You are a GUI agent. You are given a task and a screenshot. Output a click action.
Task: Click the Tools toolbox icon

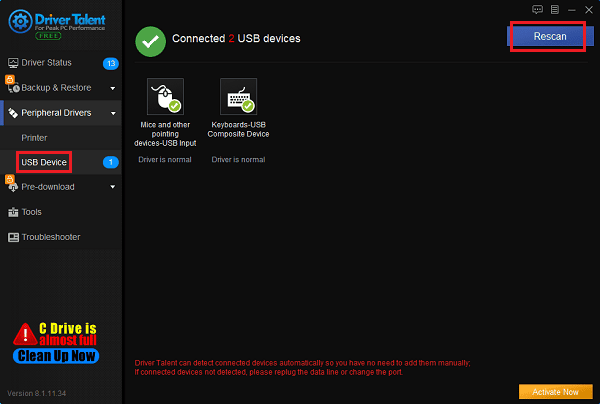(x=13, y=212)
